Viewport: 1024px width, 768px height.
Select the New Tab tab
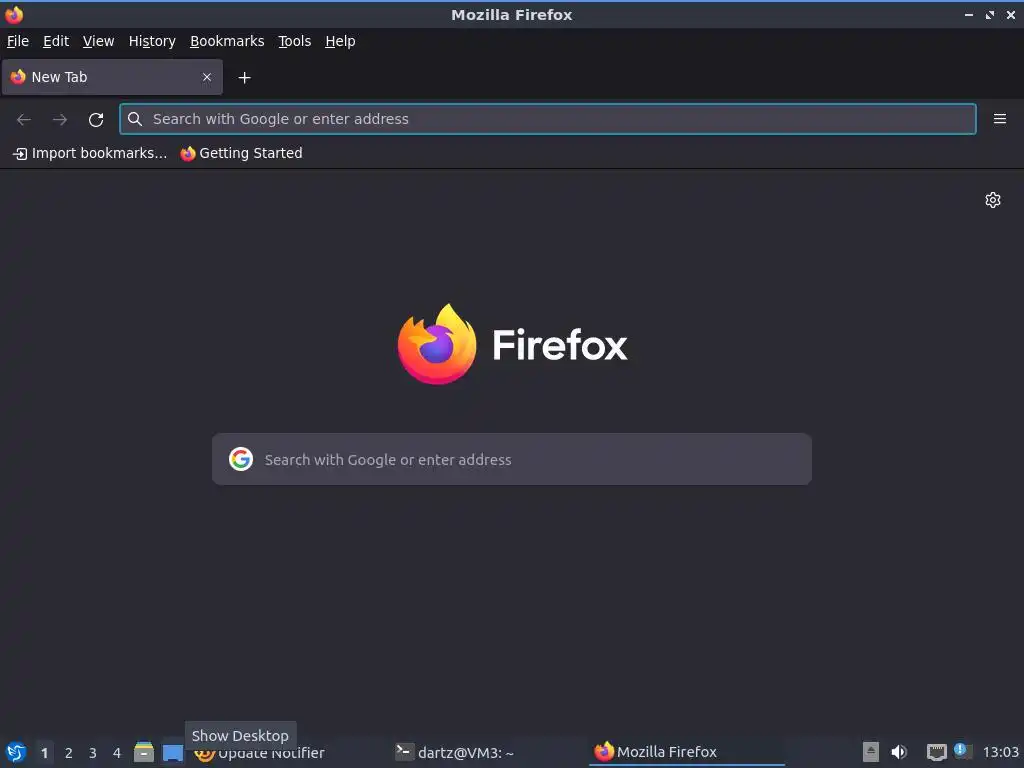(x=112, y=77)
